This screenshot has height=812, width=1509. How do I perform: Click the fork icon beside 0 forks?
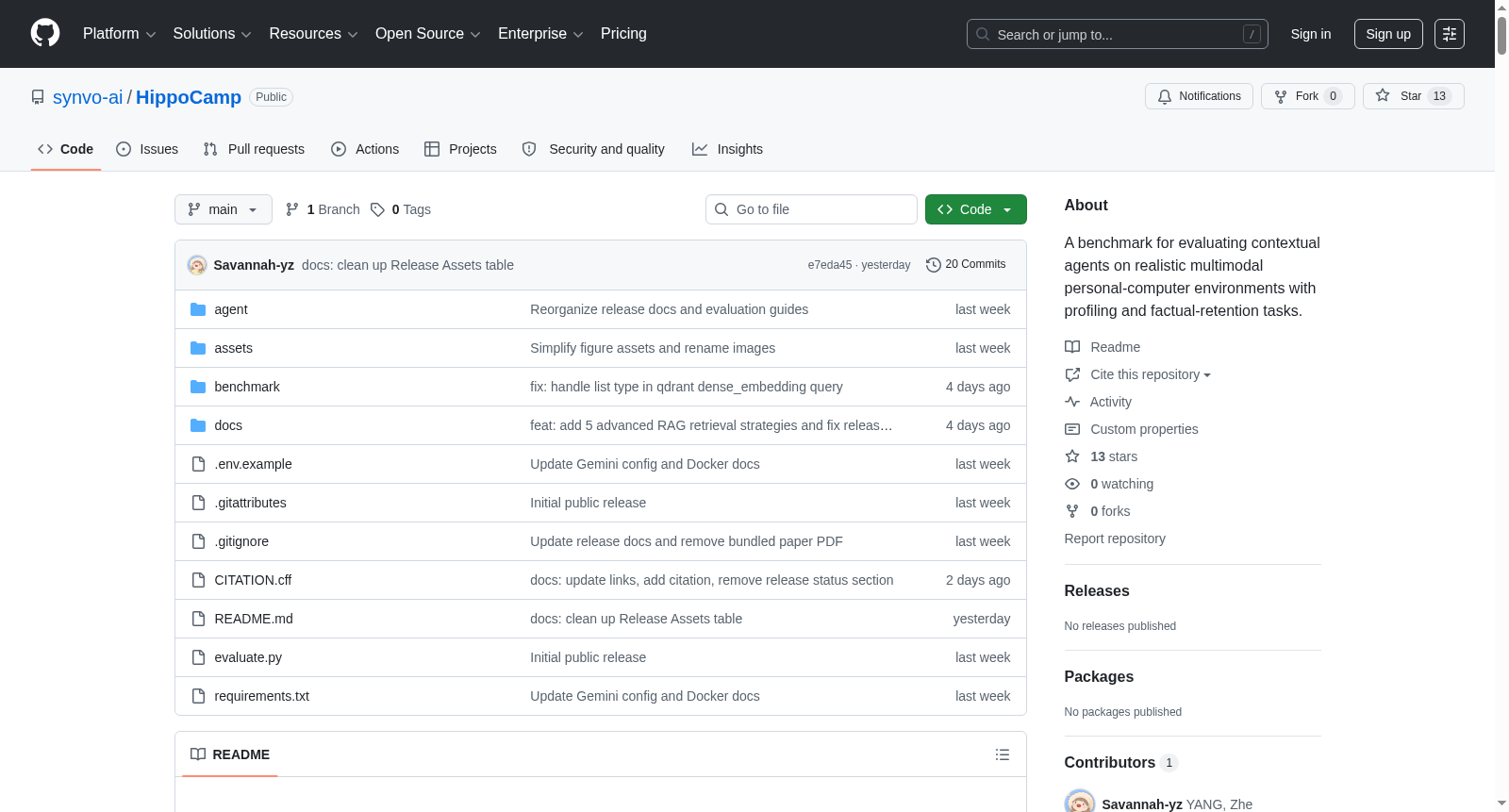pos(1072,511)
